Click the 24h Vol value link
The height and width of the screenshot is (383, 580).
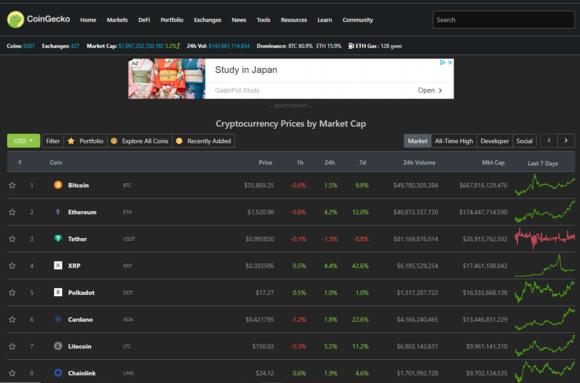(229, 46)
